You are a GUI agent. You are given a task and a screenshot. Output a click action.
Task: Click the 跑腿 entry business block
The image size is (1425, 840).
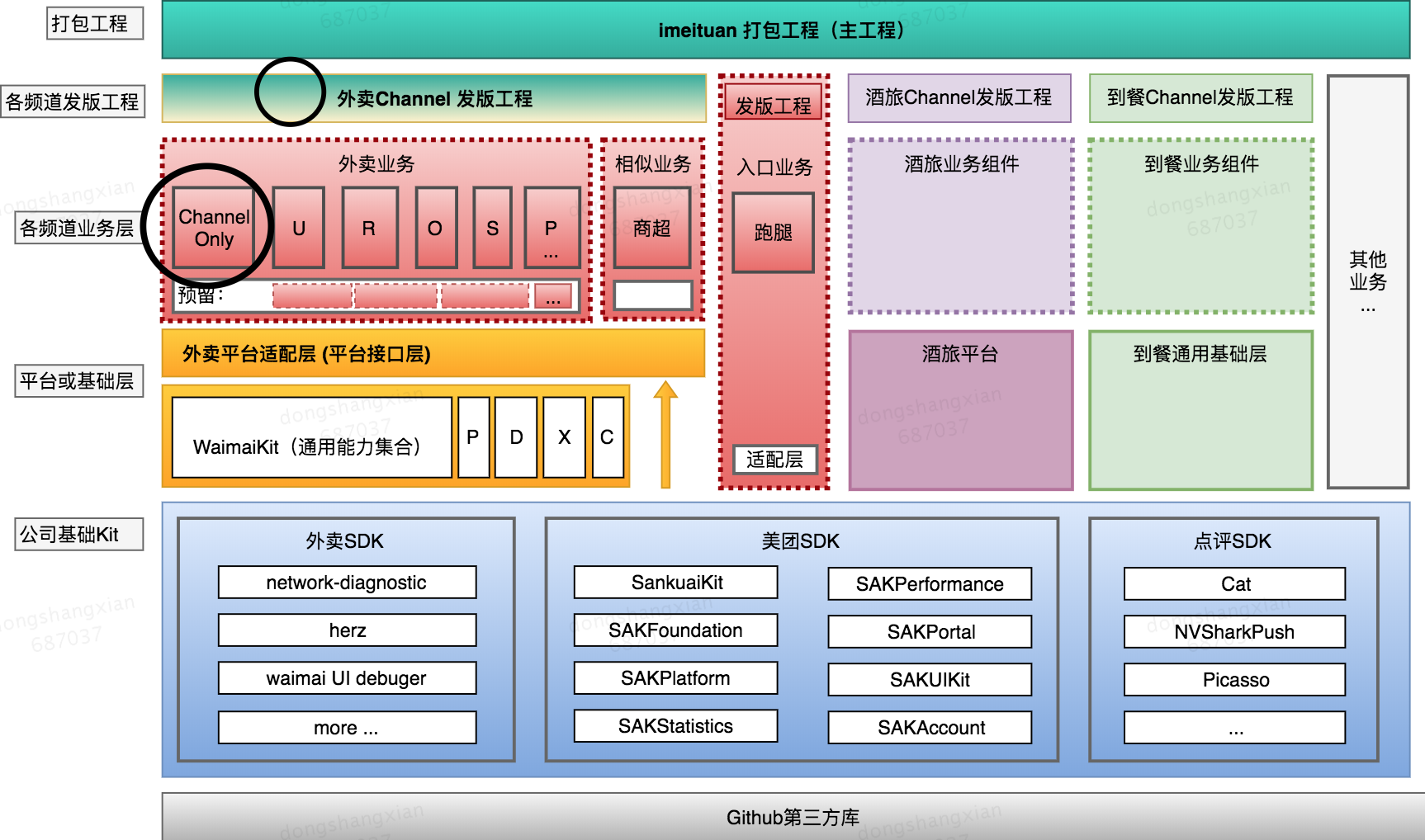(773, 232)
